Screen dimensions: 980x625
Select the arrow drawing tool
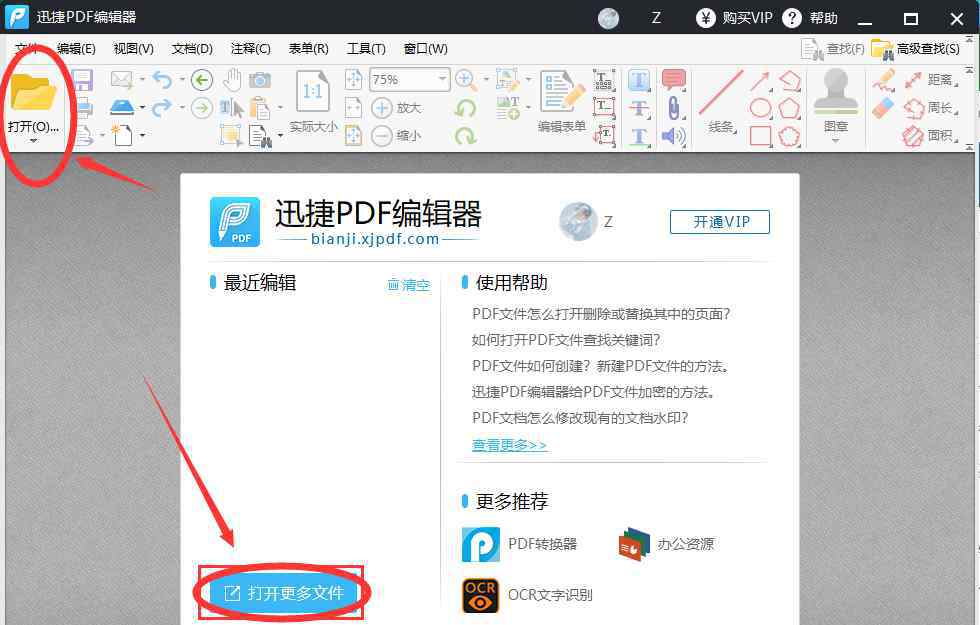pyautogui.click(x=760, y=81)
